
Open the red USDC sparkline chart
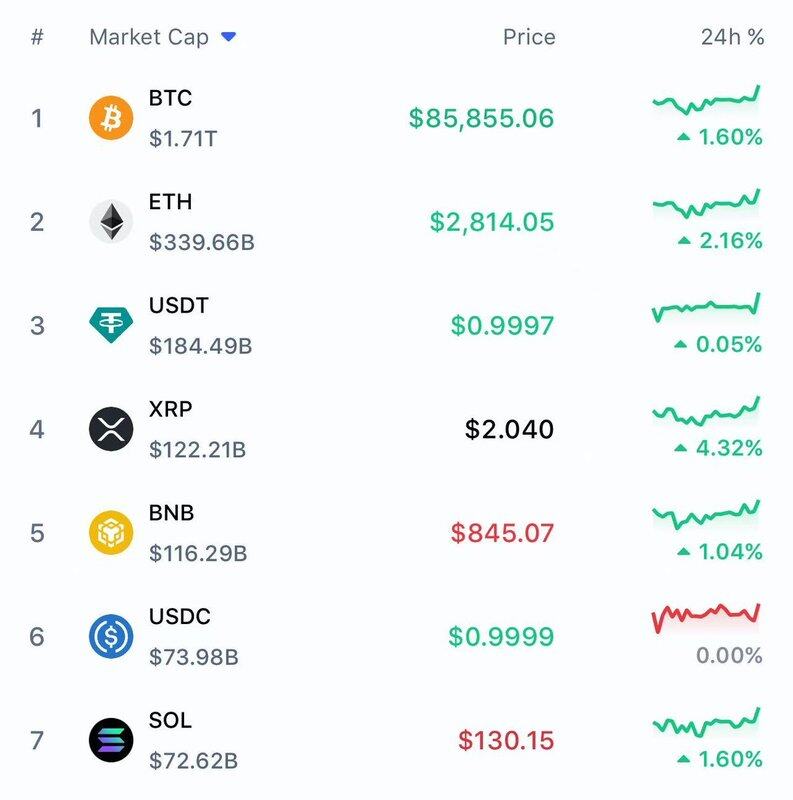[x=706, y=618]
